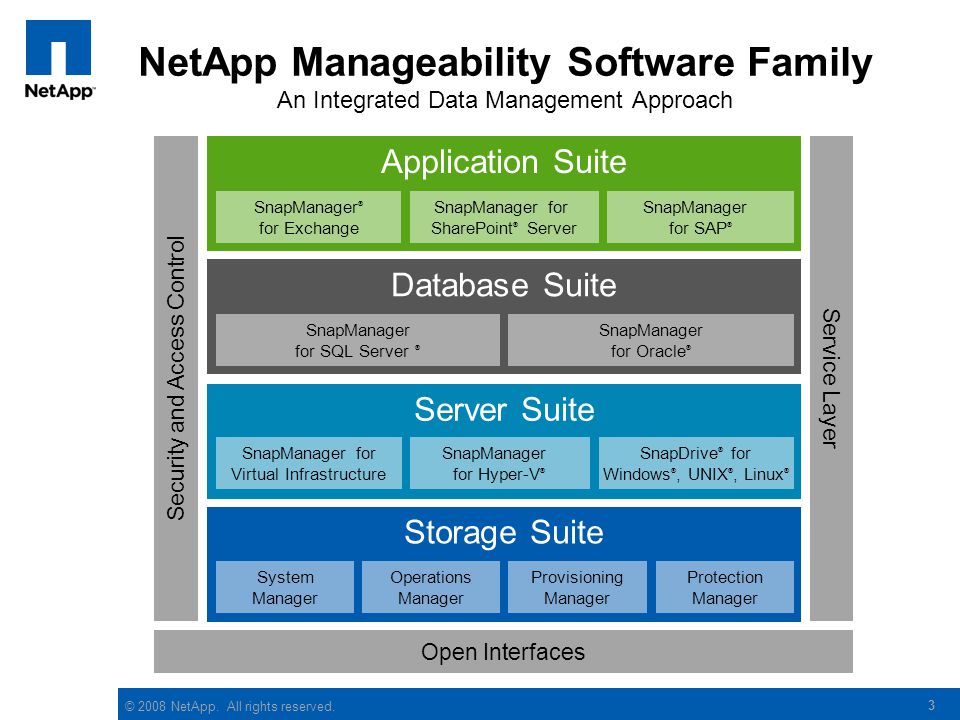Click the Application Suite heading

click(504, 162)
